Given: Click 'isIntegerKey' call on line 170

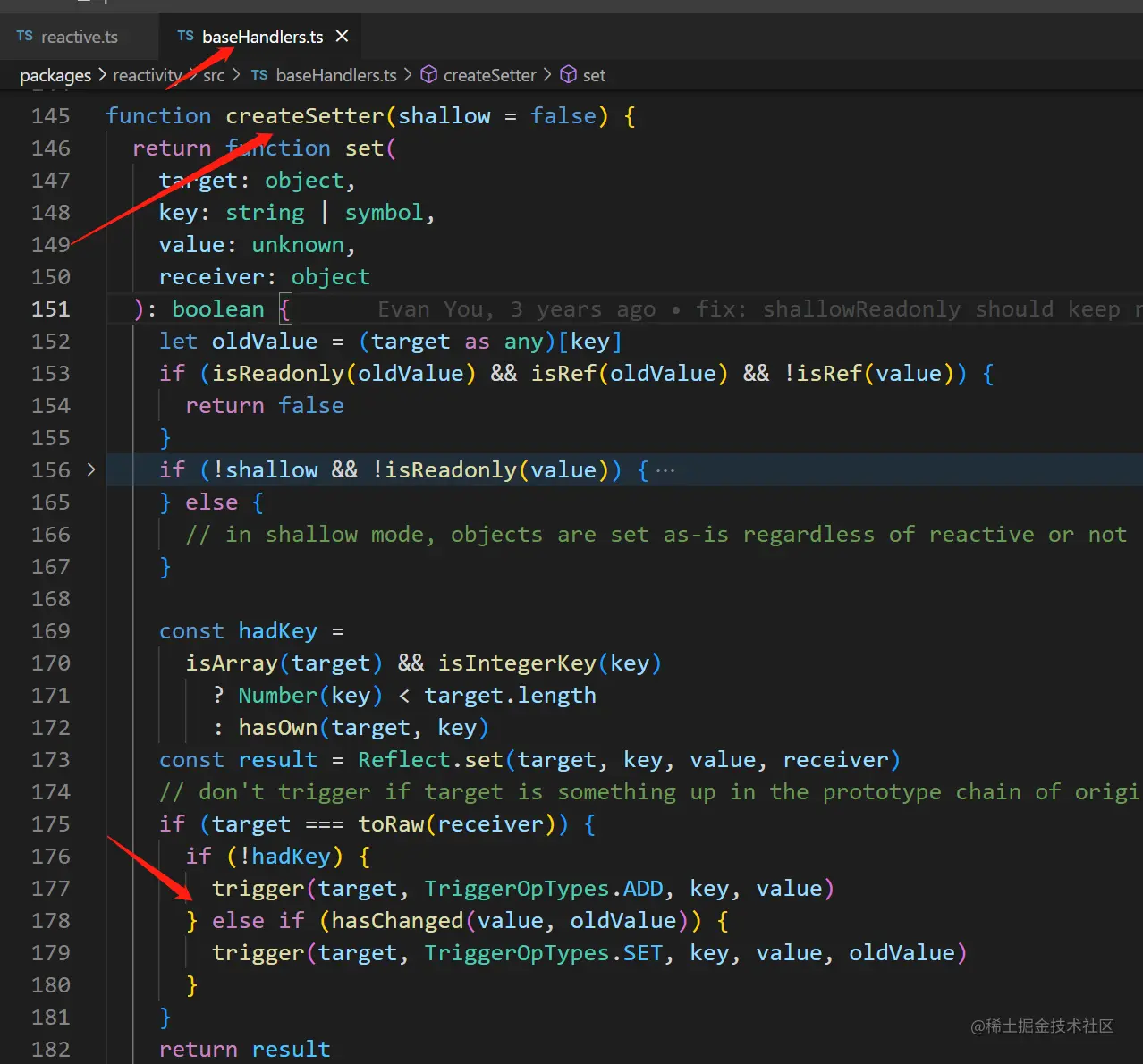Looking at the screenshot, I should pos(517,663).
